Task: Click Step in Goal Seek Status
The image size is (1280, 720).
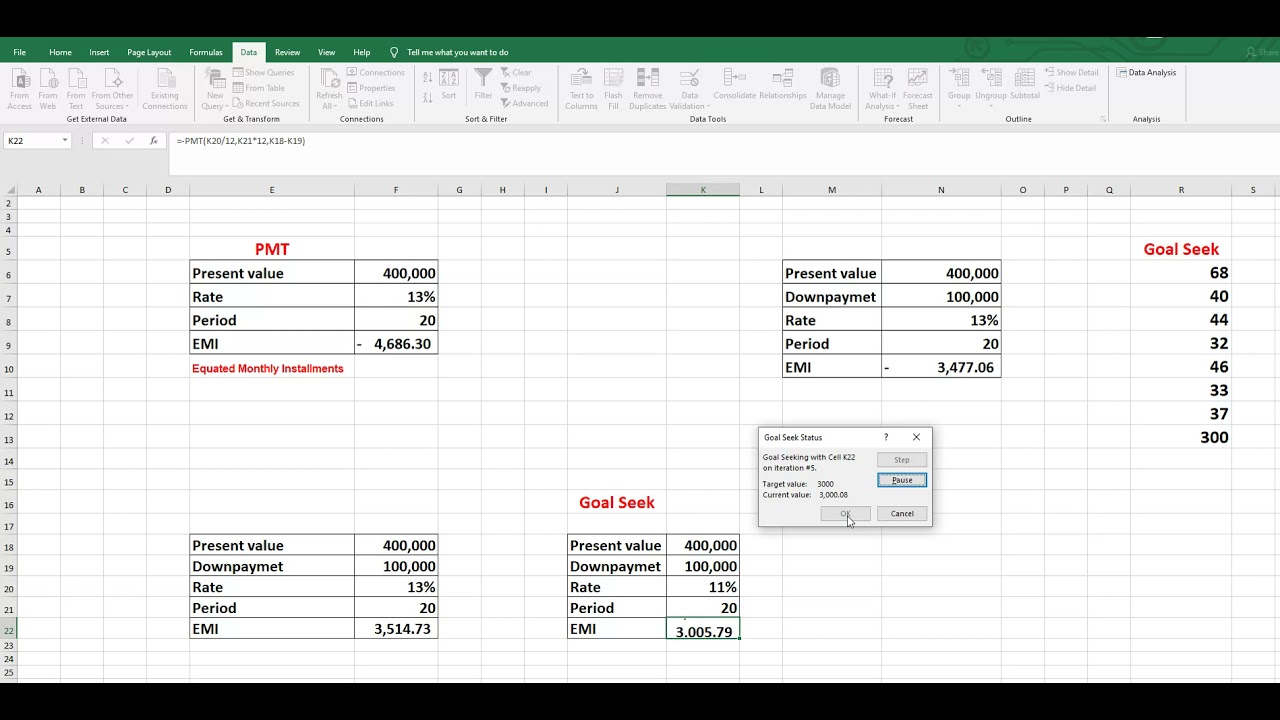Action: click(x=902, y=460)
